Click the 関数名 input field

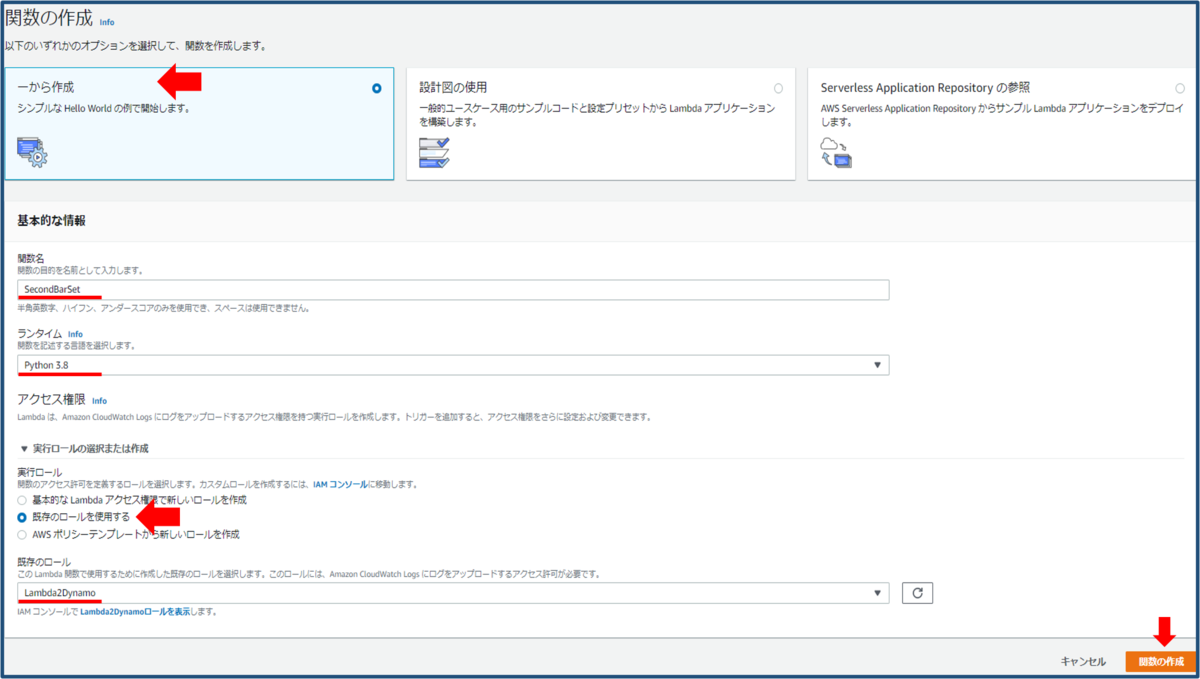(x=453, y=289)
